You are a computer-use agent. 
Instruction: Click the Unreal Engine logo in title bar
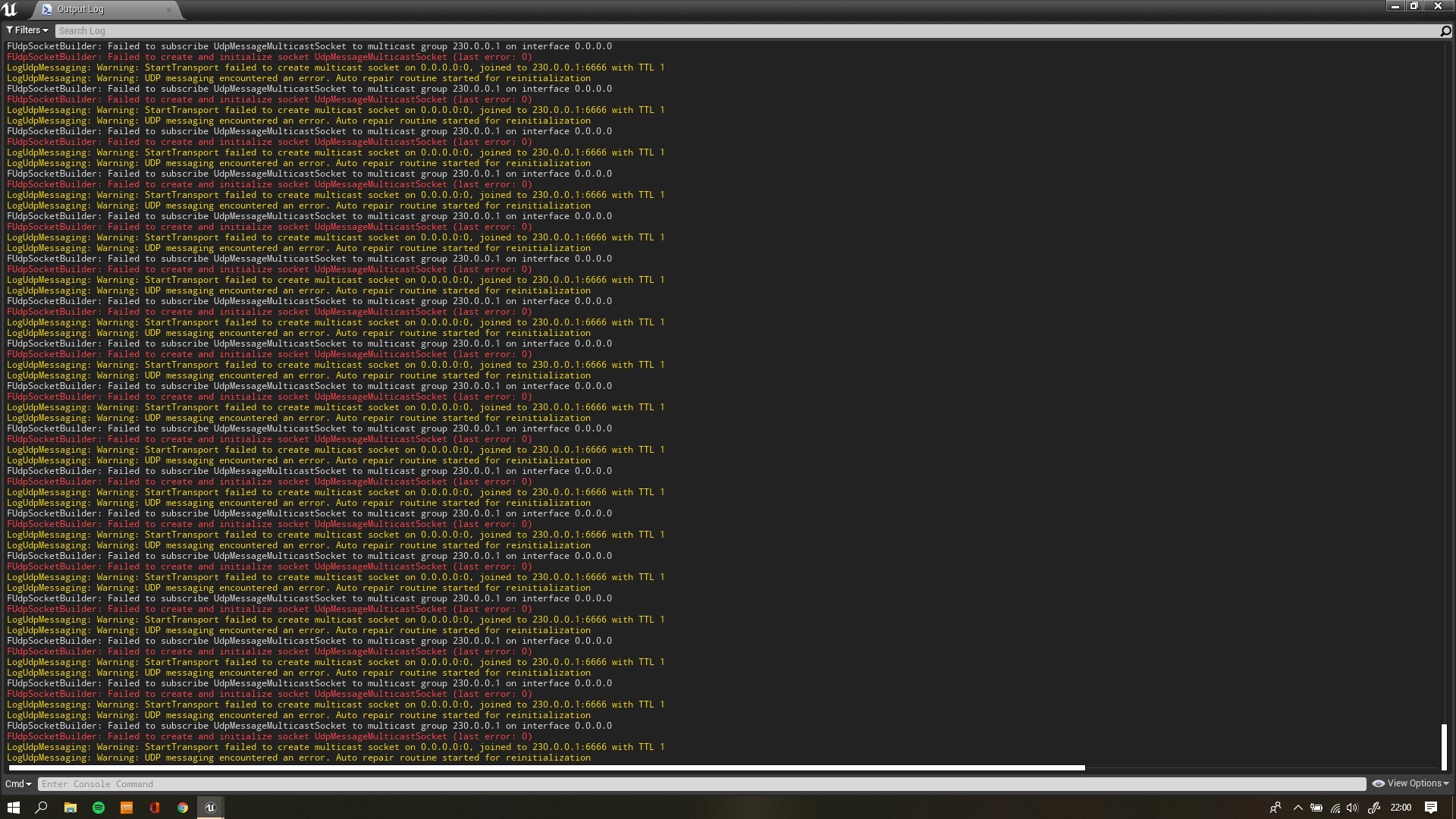(x=10, y=9)
